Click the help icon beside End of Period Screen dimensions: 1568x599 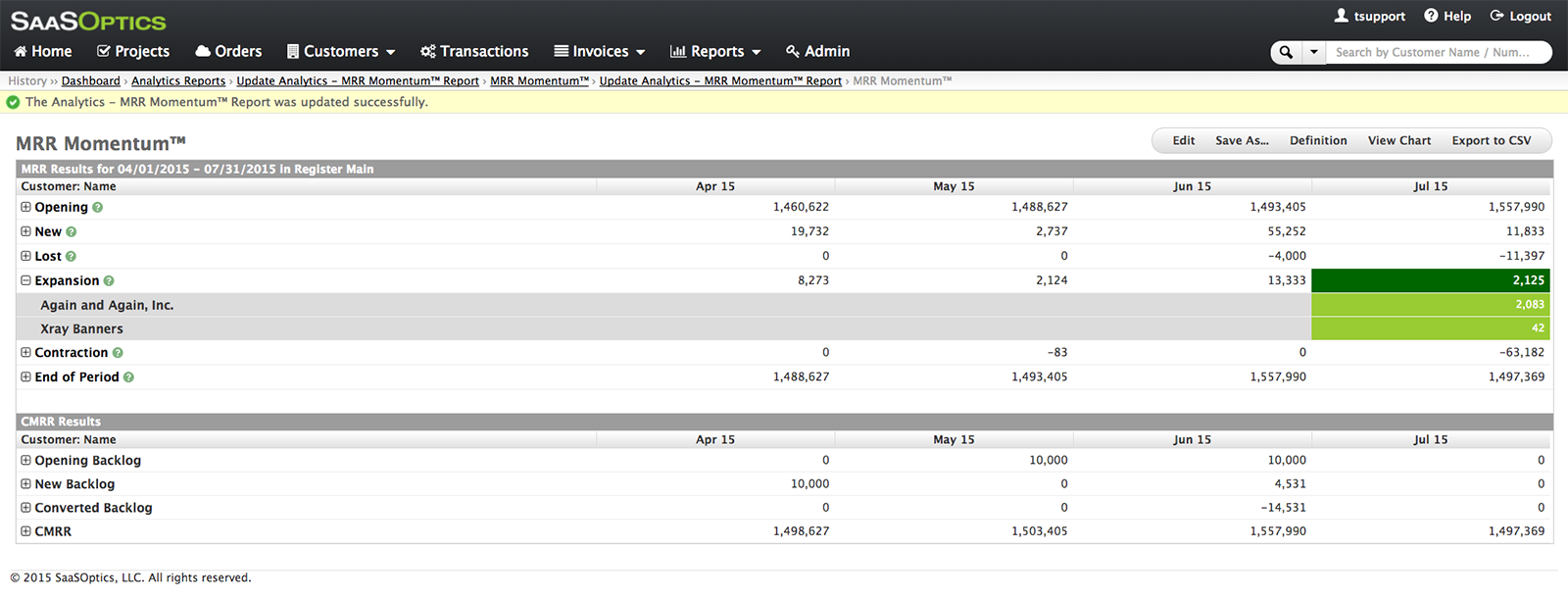[128, 377]
